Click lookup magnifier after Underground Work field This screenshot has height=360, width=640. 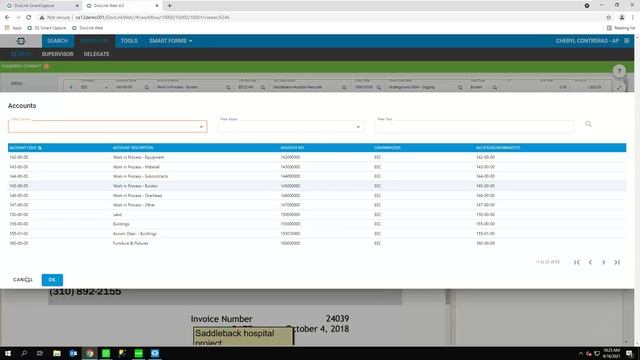(460, 87)
